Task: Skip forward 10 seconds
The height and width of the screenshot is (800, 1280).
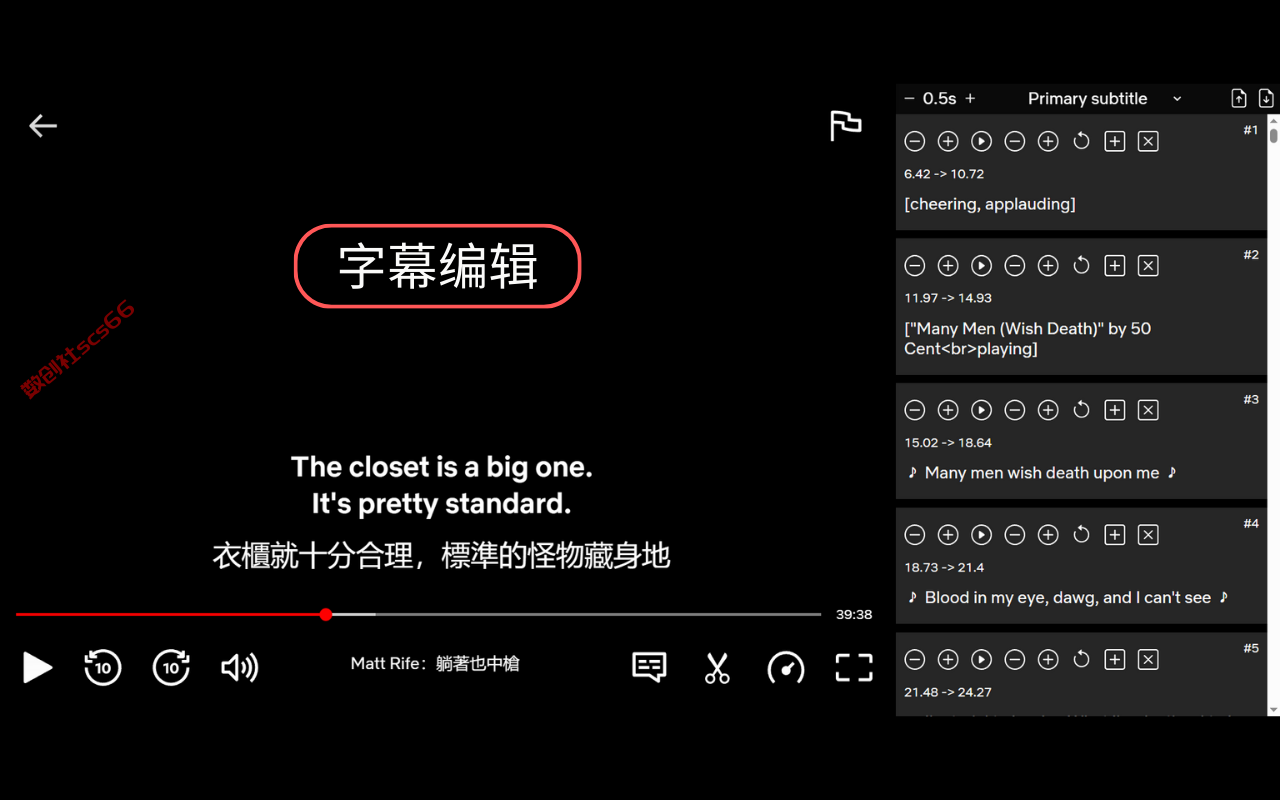Action: tap(171, 667)
